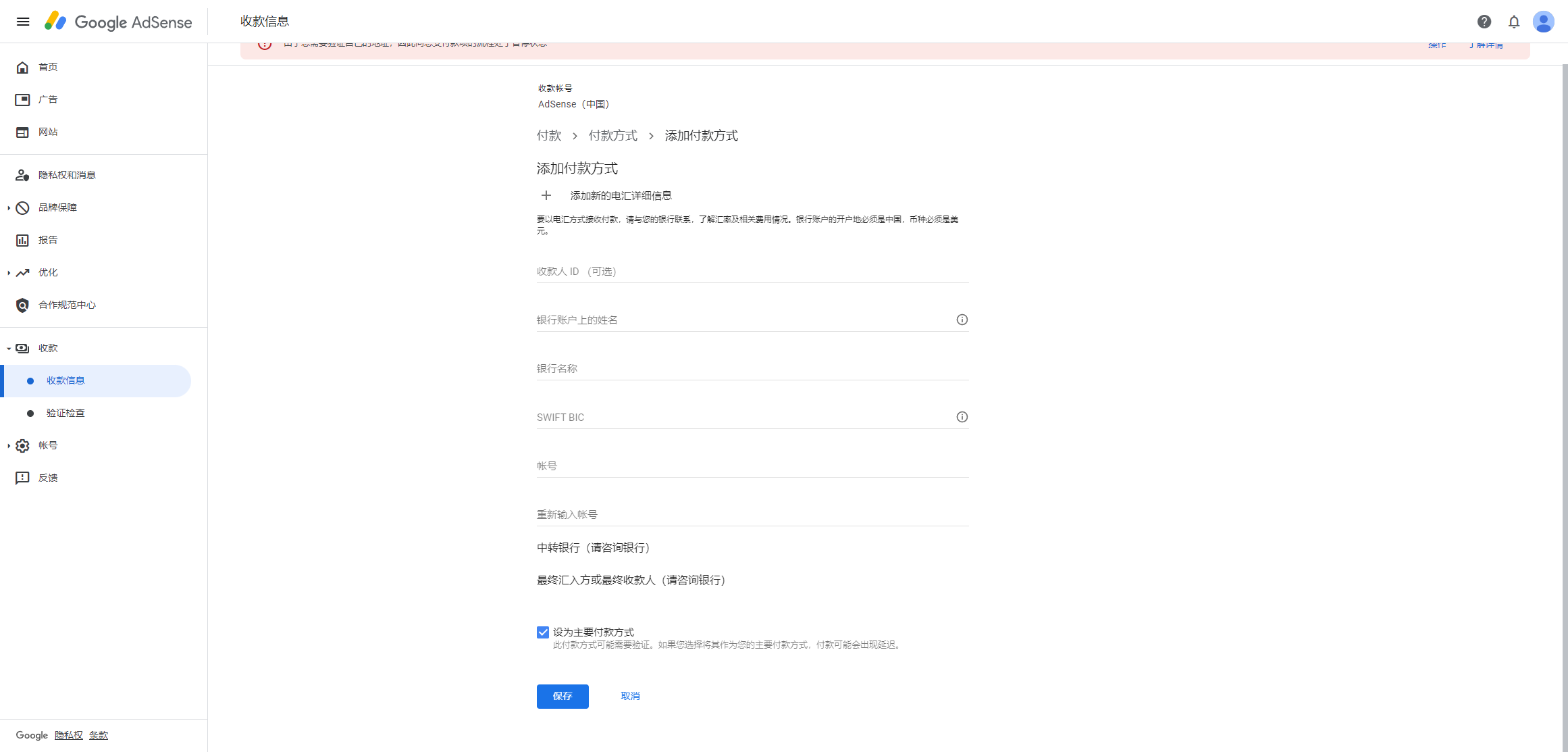The image size is (1568, 752).
Task: Select the 广告 ads icon
Action: point(22,99)
